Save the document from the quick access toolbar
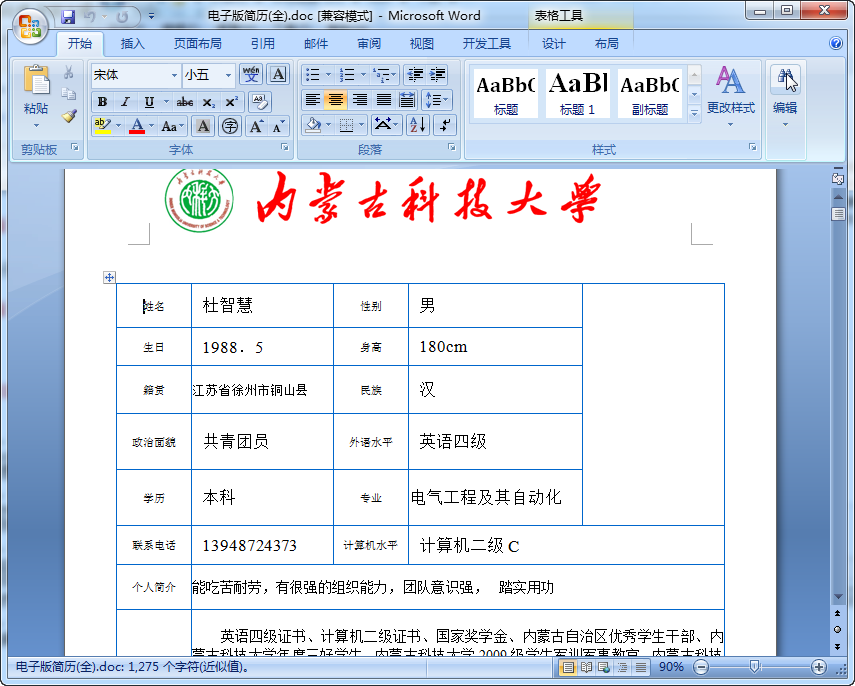Image resolution: width=855 pixels, height=686 pixels. point(68,16)
